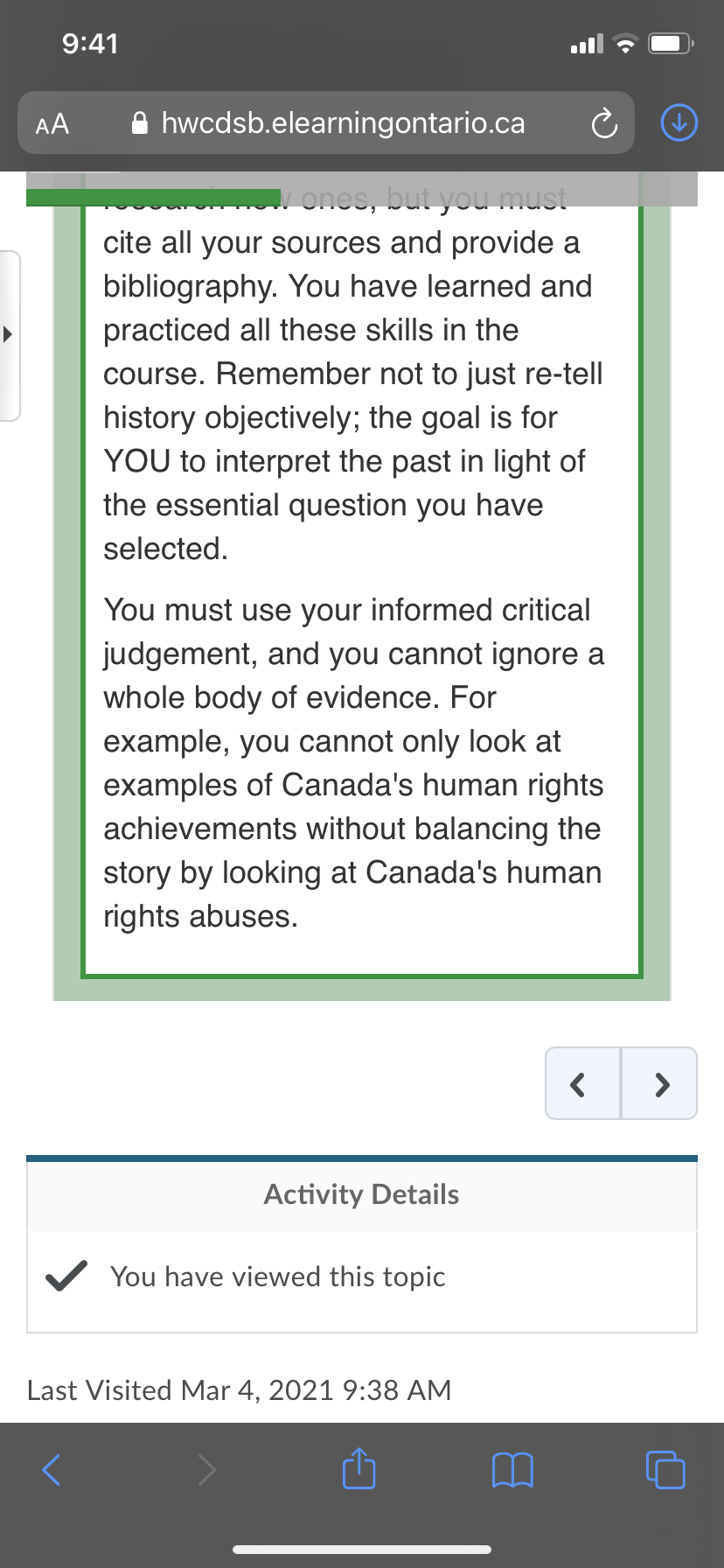The width and height of the screenshot is (724, 1568).
Task: Expand the side panel arrow handle
Action: point(9,333)
